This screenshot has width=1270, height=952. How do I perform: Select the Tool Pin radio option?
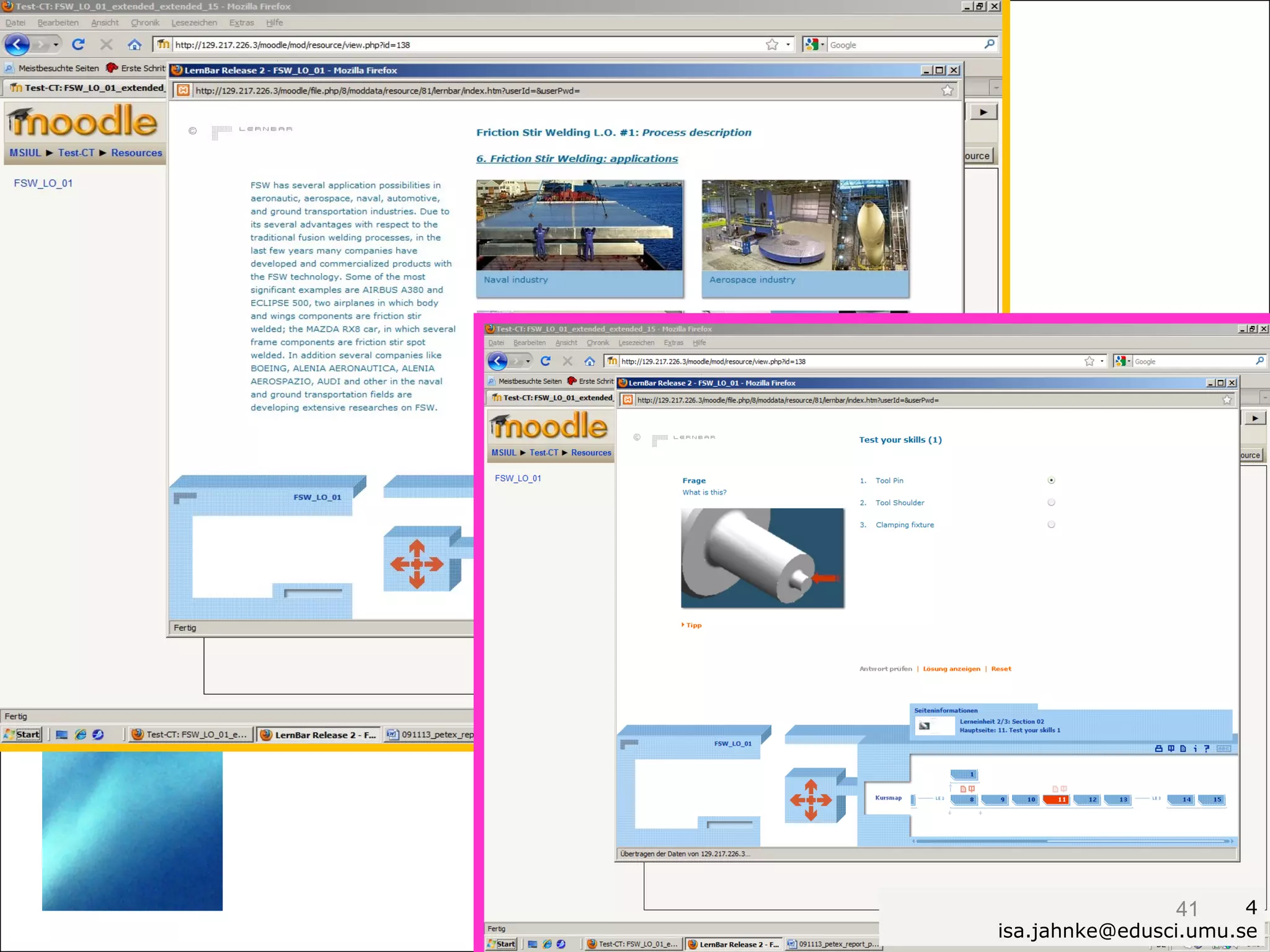pyautogui.click(x=1051, y=480)
